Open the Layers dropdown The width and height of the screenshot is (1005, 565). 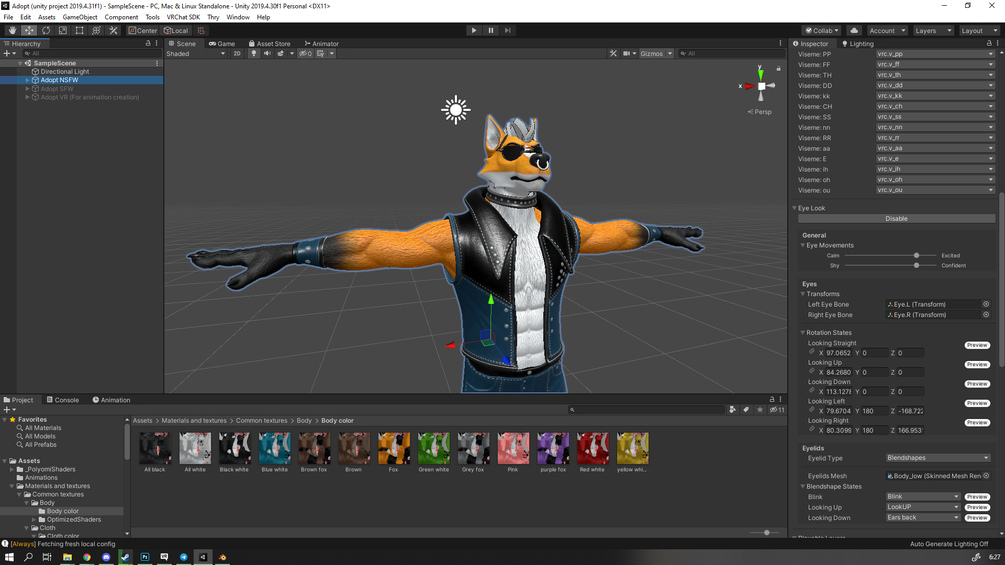point(933,30)
